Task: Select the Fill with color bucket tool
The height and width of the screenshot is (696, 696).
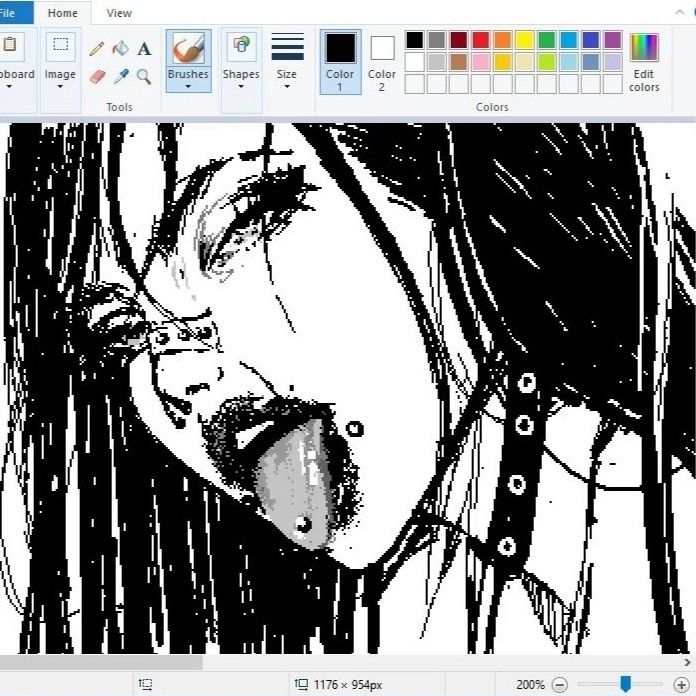Action: pyautogui.click(x=120, y=48)
